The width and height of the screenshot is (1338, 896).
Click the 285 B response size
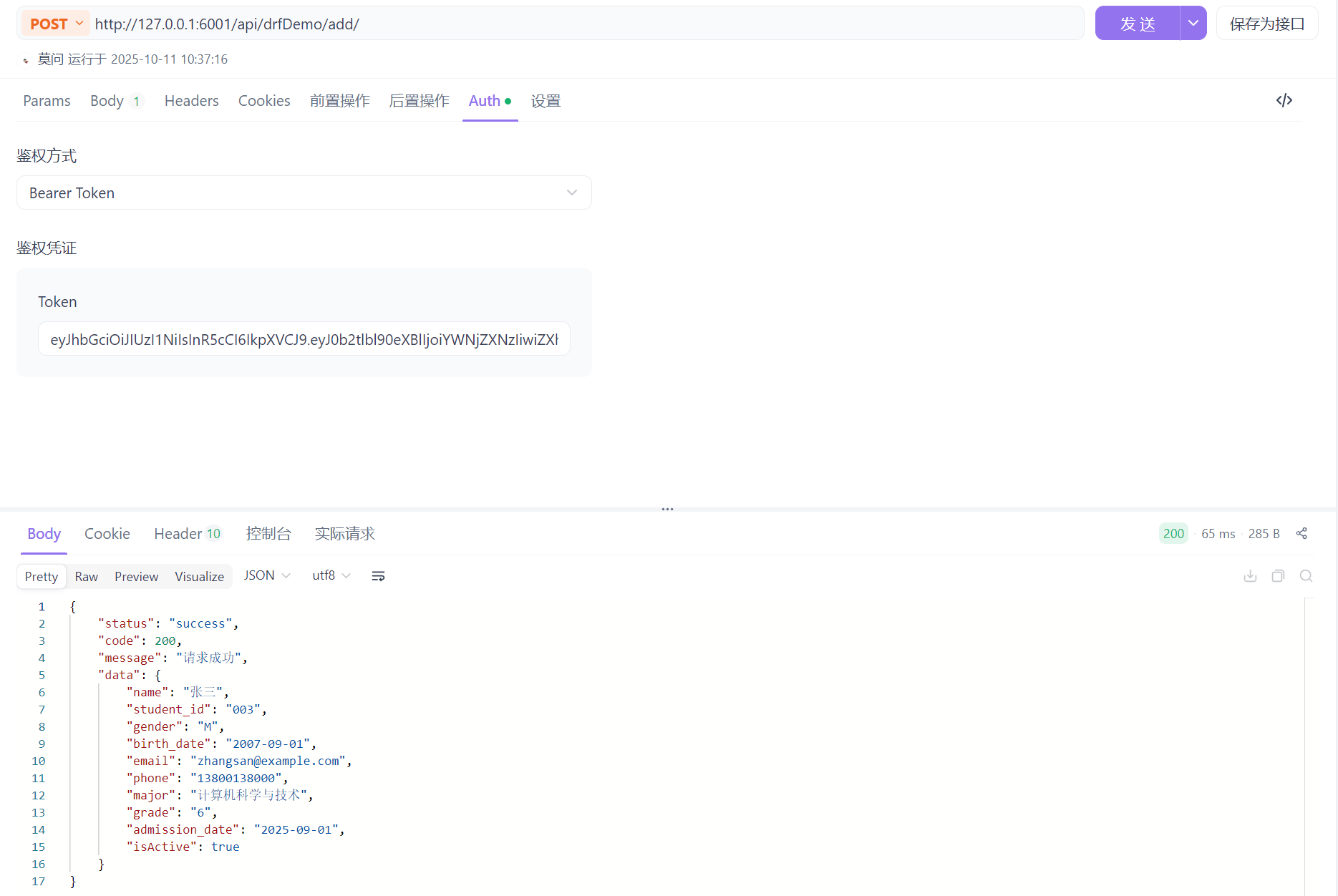click(x=1264, y=534)
